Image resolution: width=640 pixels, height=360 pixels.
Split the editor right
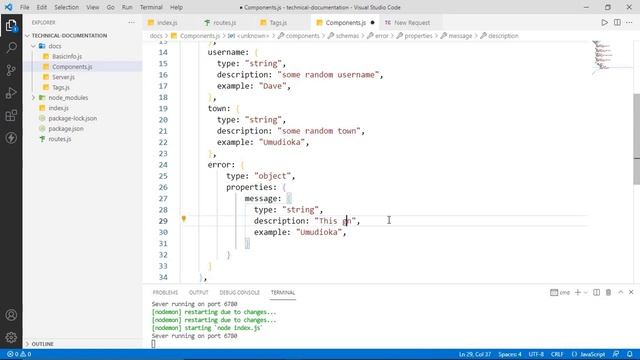point(617,22)
